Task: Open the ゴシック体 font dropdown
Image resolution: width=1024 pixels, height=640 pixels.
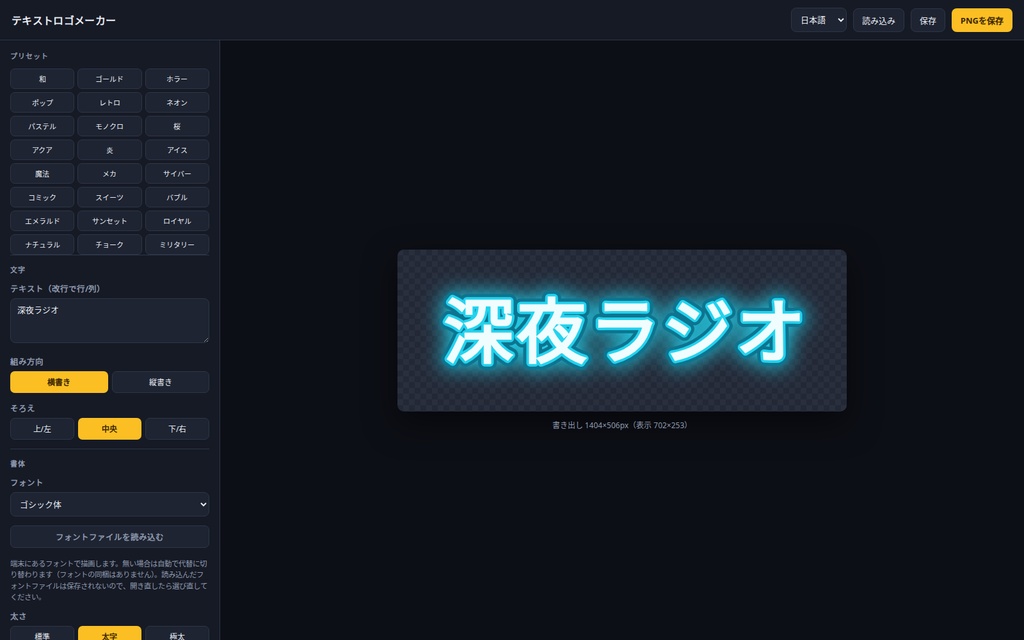Action: coord(110,504)
